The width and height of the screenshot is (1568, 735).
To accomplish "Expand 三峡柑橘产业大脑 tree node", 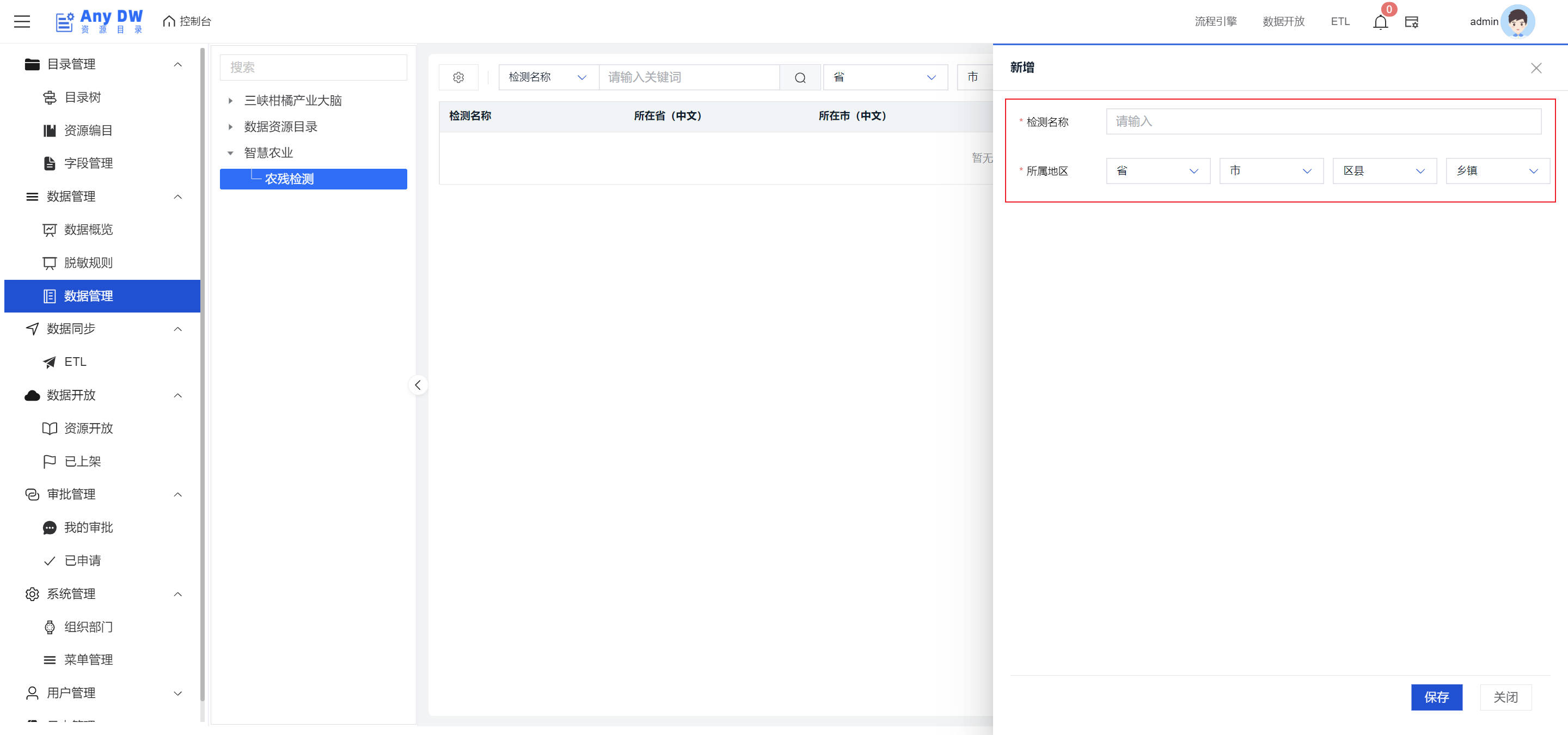I will [230, 100].
